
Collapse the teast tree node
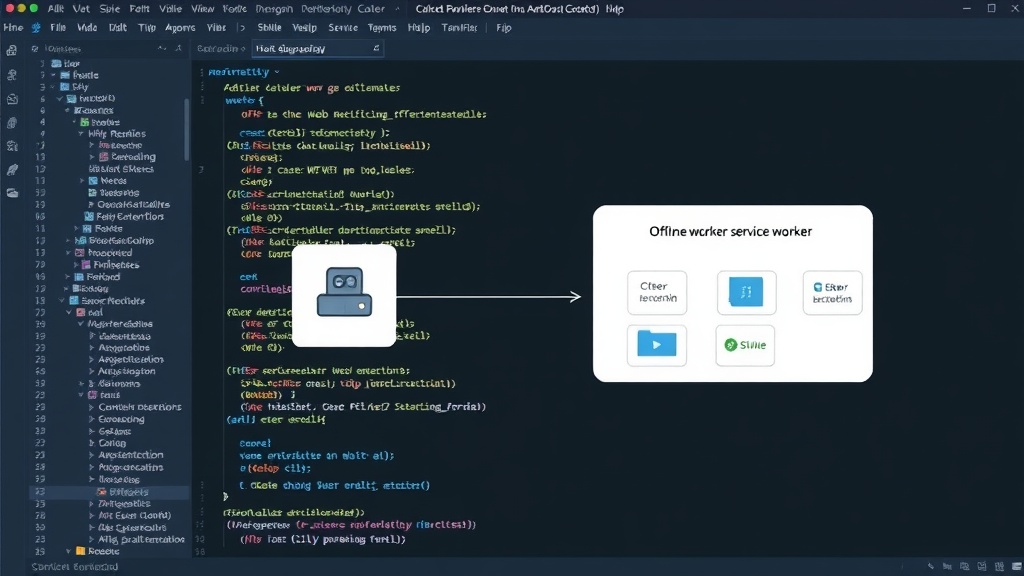(81, 395)
